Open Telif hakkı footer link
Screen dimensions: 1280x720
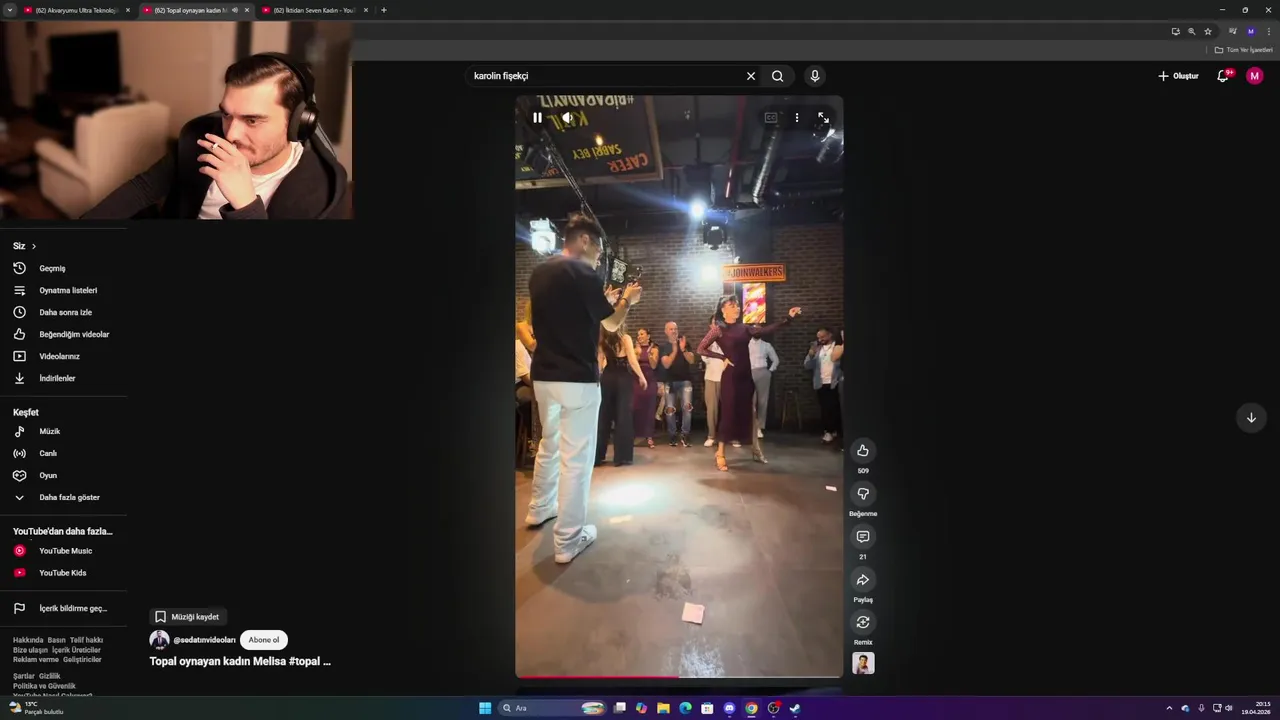click(86, 640)
